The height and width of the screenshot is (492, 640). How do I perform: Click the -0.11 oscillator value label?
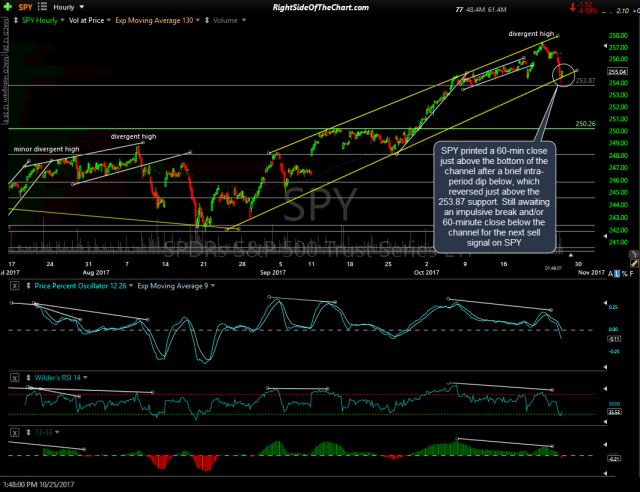tap(614, 338)
